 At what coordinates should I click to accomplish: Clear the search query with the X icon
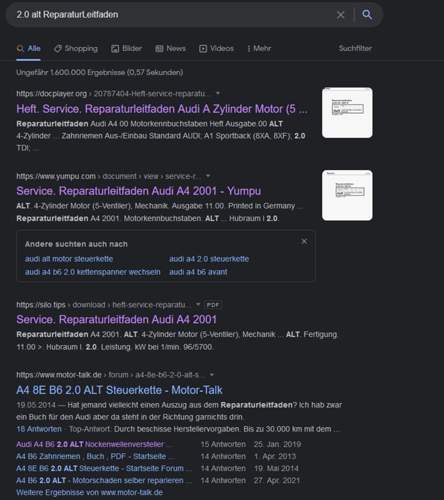coord(340,15)
